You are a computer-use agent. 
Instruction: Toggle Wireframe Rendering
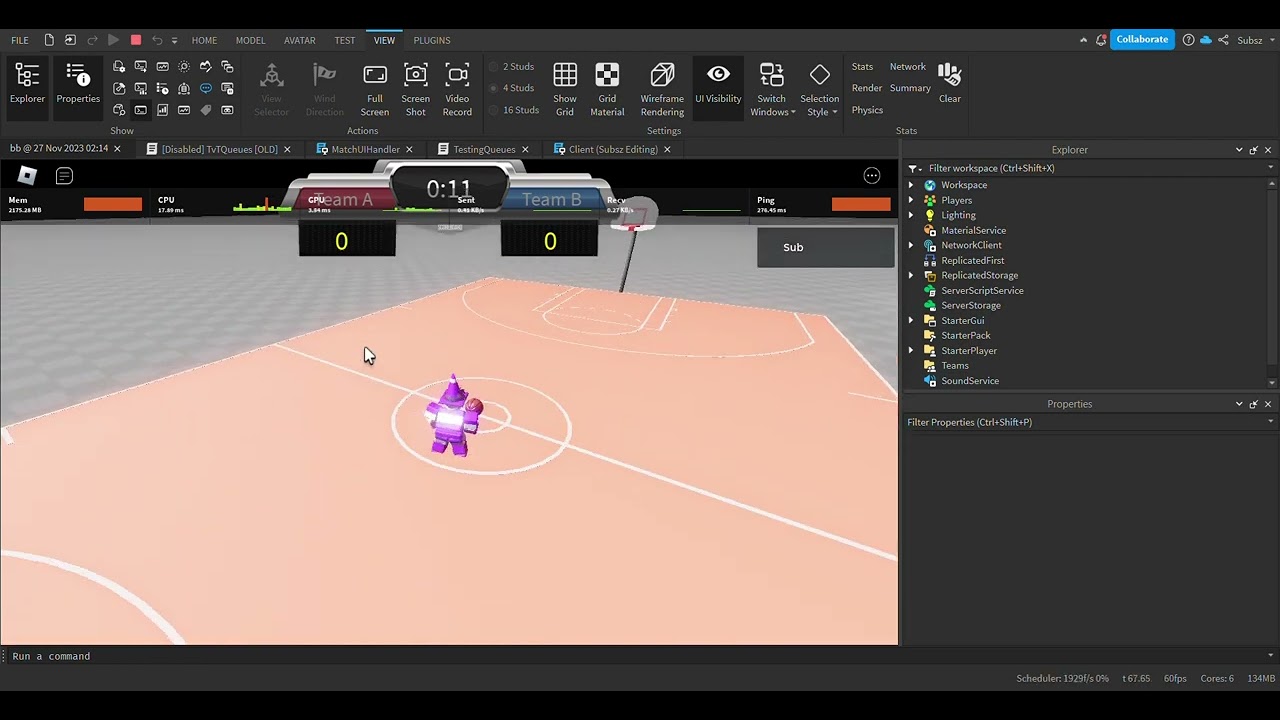tap(662, 90)
